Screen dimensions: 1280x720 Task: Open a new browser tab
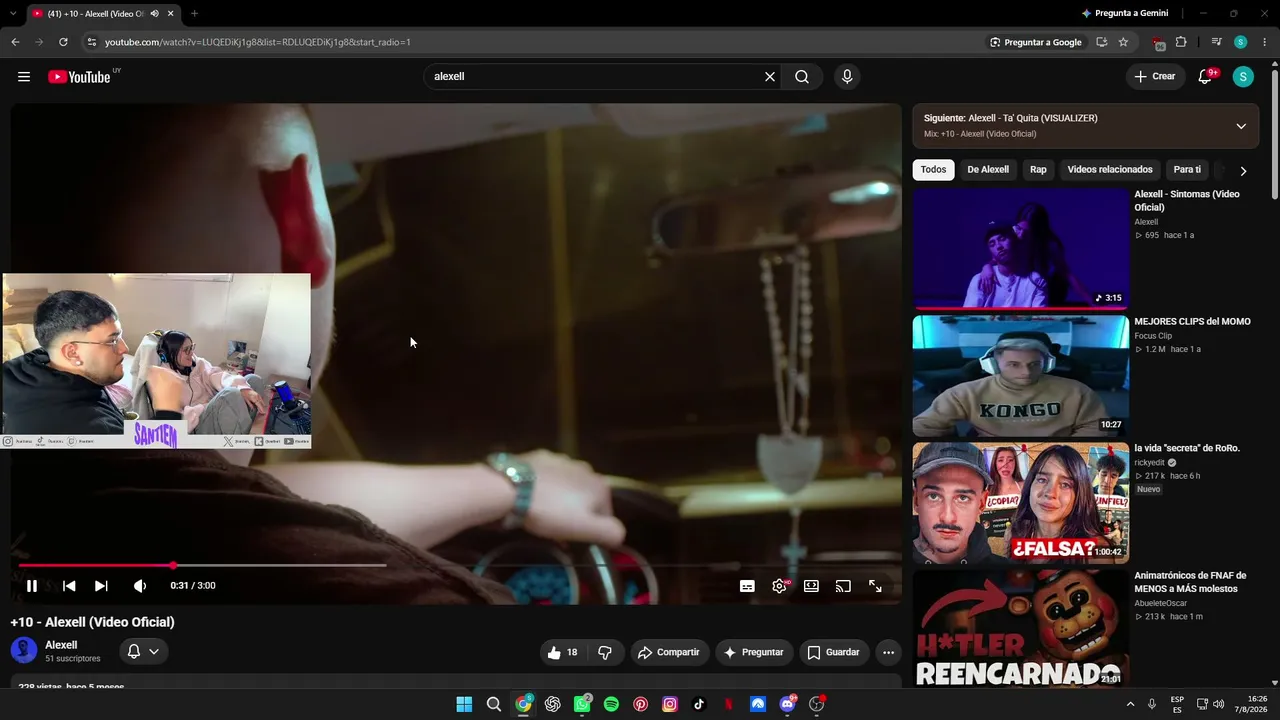pyautogui.click(x=194, y=13)
